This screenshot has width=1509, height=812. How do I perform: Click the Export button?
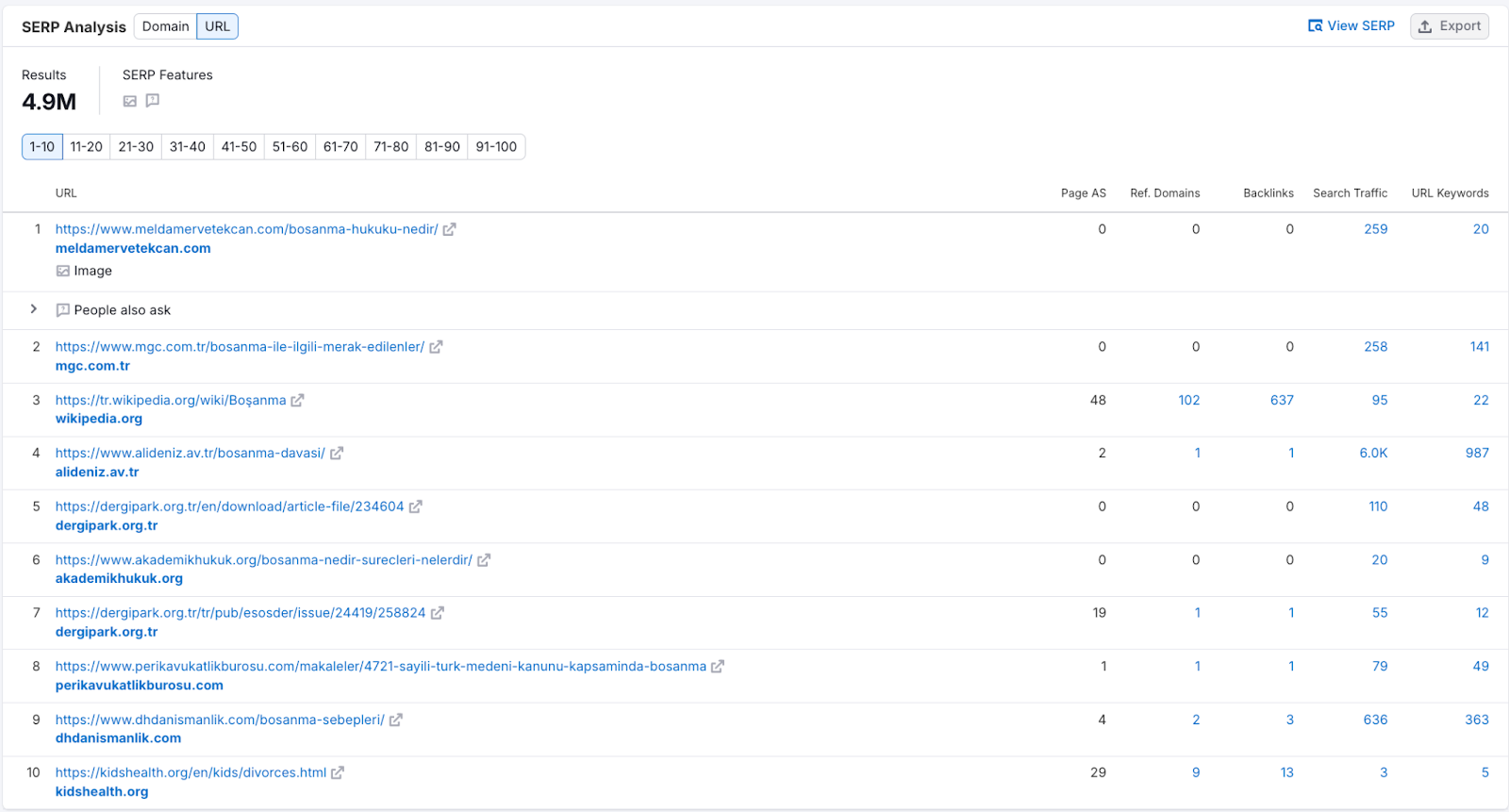click(x=1450, y=26)
